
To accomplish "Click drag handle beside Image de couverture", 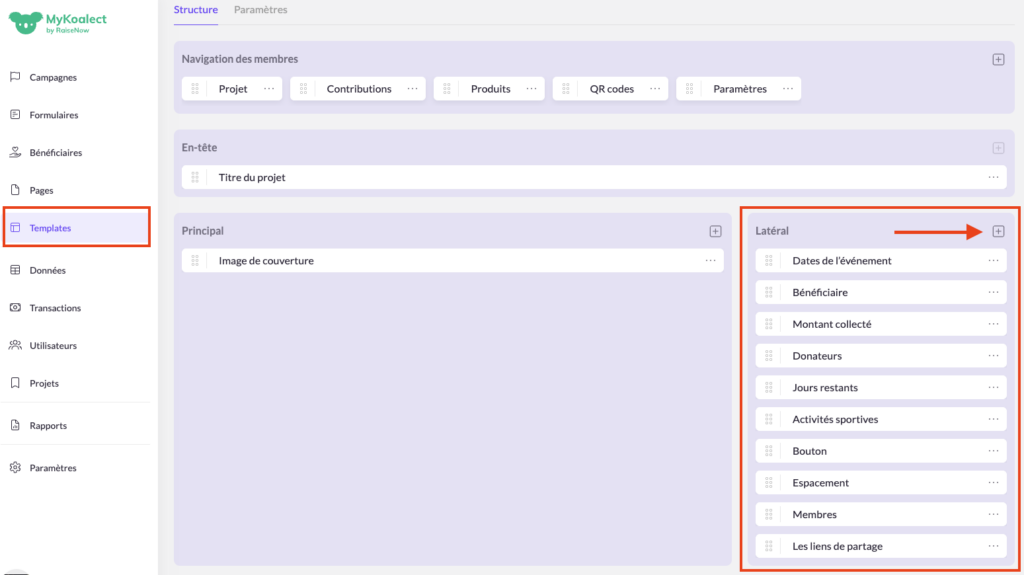I will 195,261.
